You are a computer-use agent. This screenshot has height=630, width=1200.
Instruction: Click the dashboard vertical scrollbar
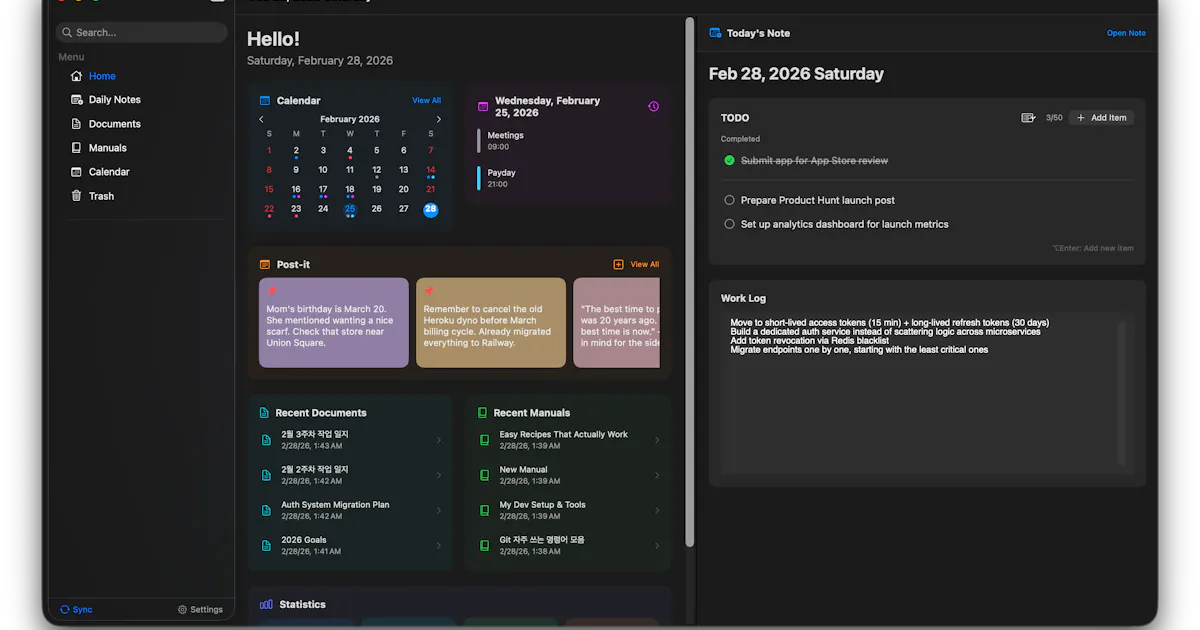[x=689, y=282]
